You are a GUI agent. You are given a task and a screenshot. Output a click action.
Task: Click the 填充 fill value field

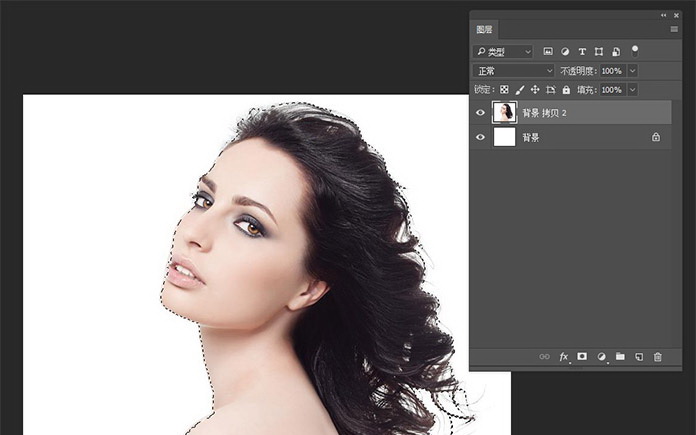coord(613,90)
